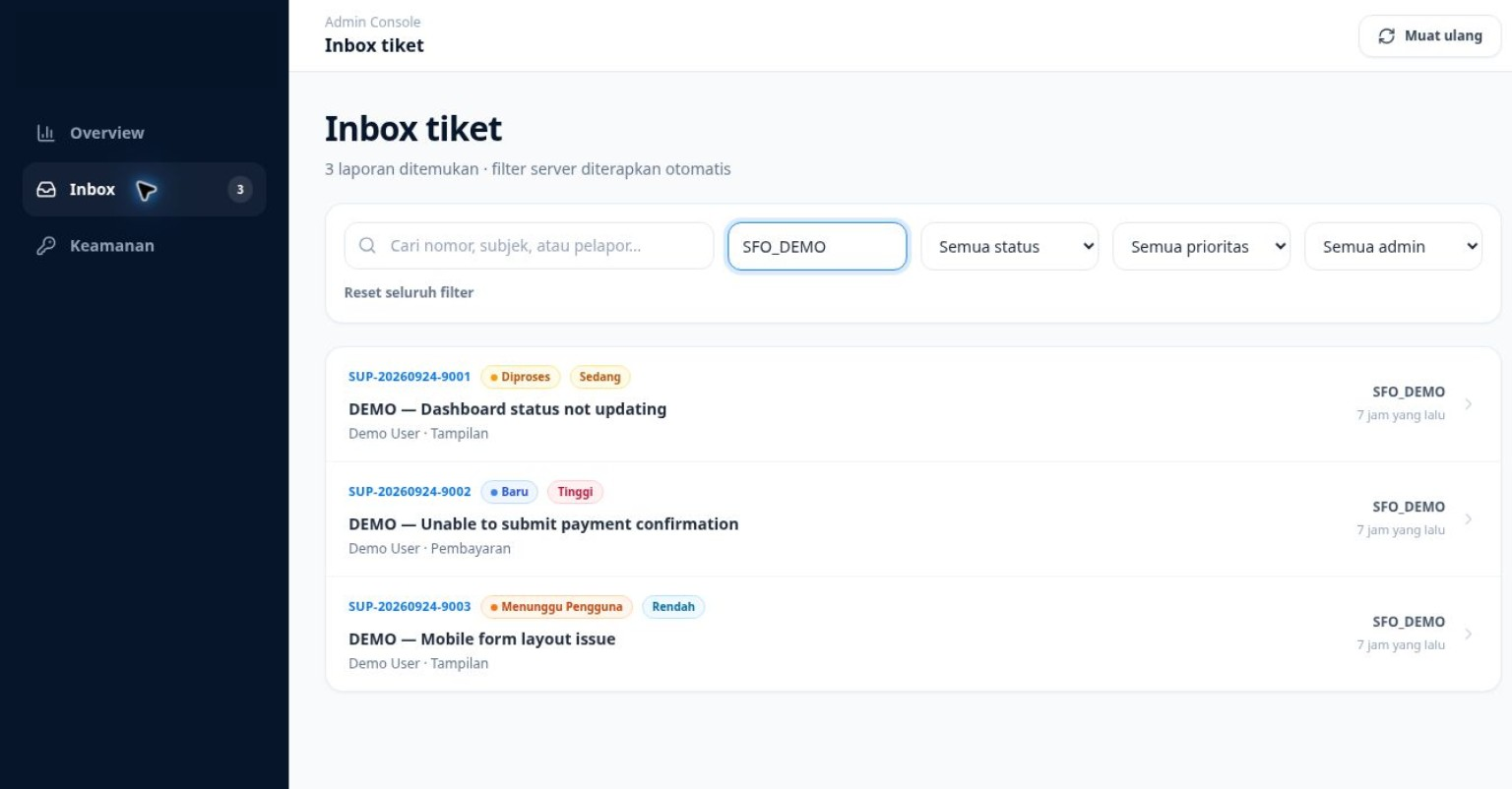Expand the Semua prioritas dropdown
This screenshot has width=1512, height=789.
click(1201, 246)
